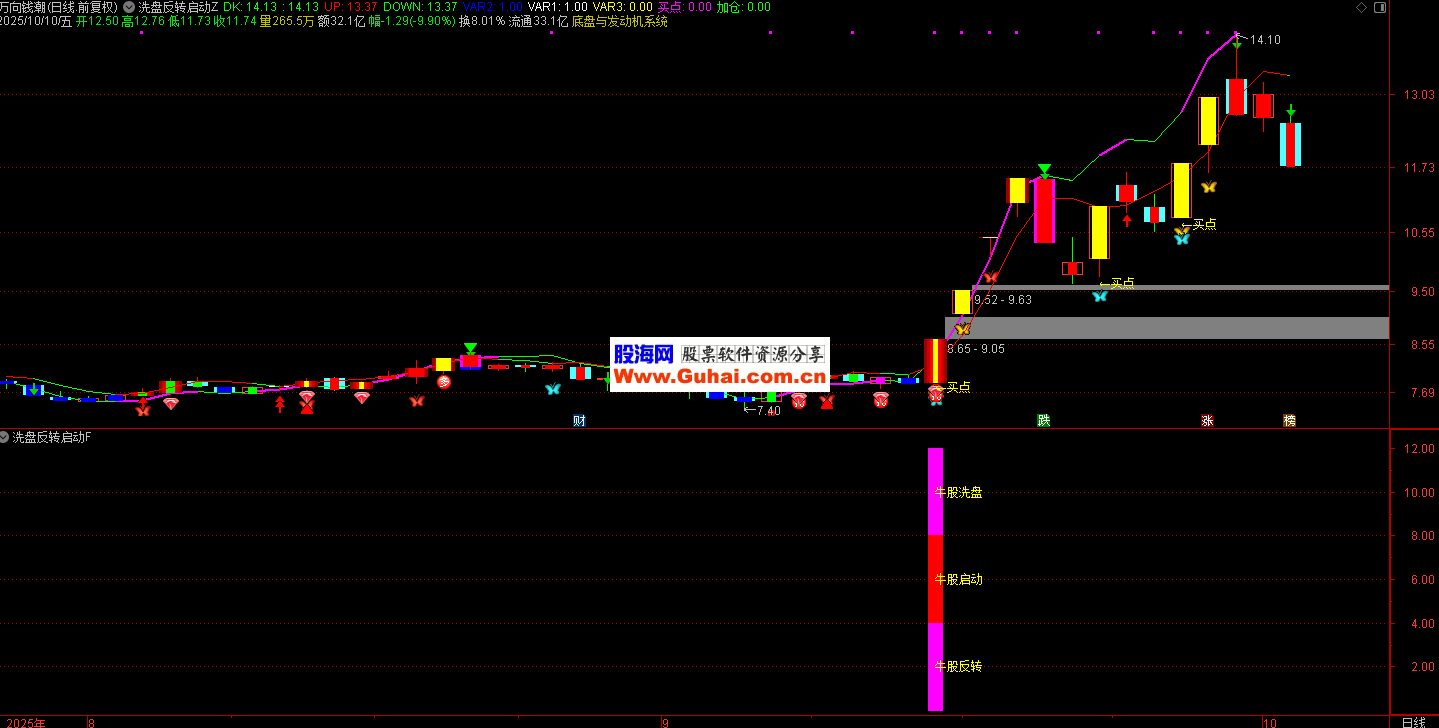Expand 洗盘反转启动Z main indicator dropdown

point(130,7)
